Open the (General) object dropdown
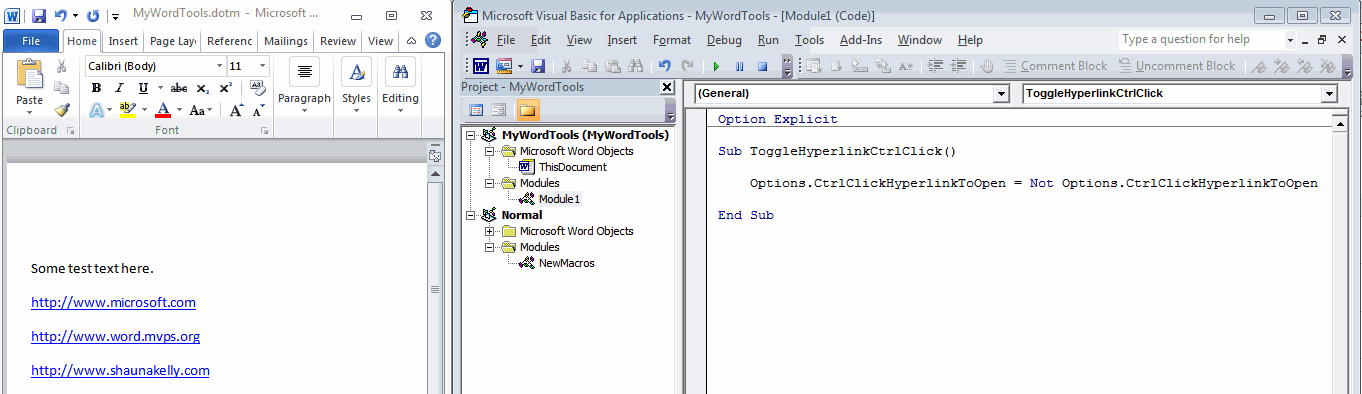The image size is (1362, 394). (x=1002, y=94)
